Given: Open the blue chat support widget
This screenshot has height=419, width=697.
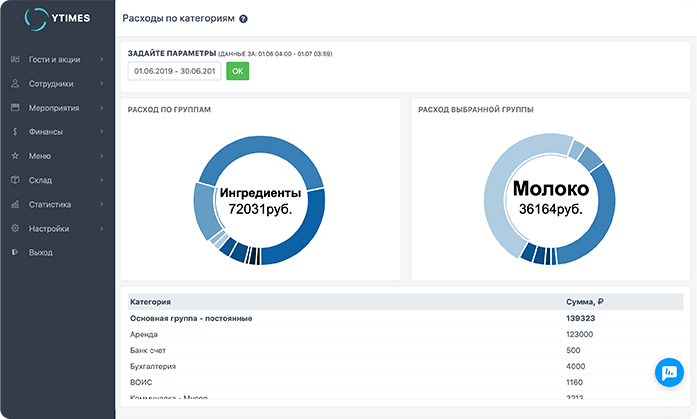Looking at the screenshot, I should click(x=667, y=372).
